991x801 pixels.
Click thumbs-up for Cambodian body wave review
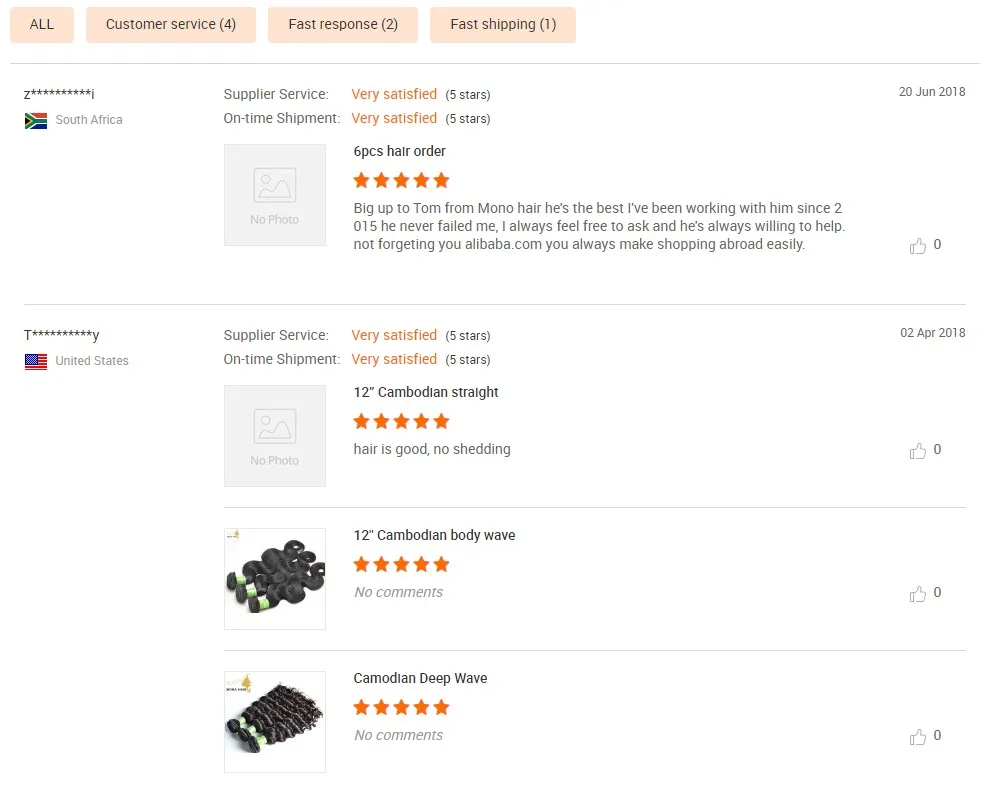coord(918,594)
